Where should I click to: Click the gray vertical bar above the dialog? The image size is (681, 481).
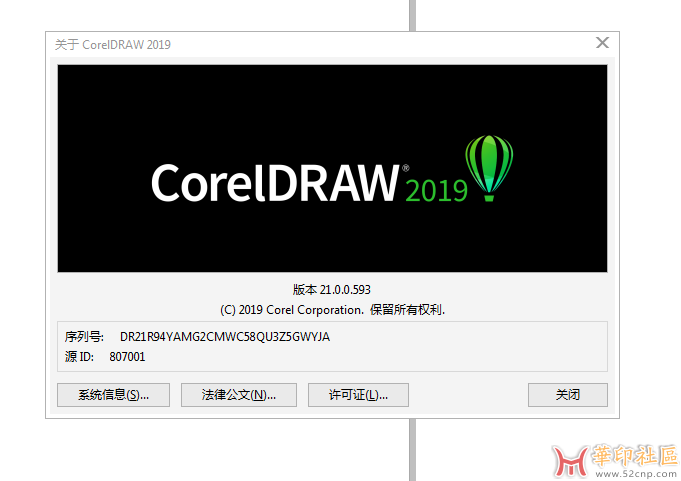pyautogui.click(x=411, y=14)
